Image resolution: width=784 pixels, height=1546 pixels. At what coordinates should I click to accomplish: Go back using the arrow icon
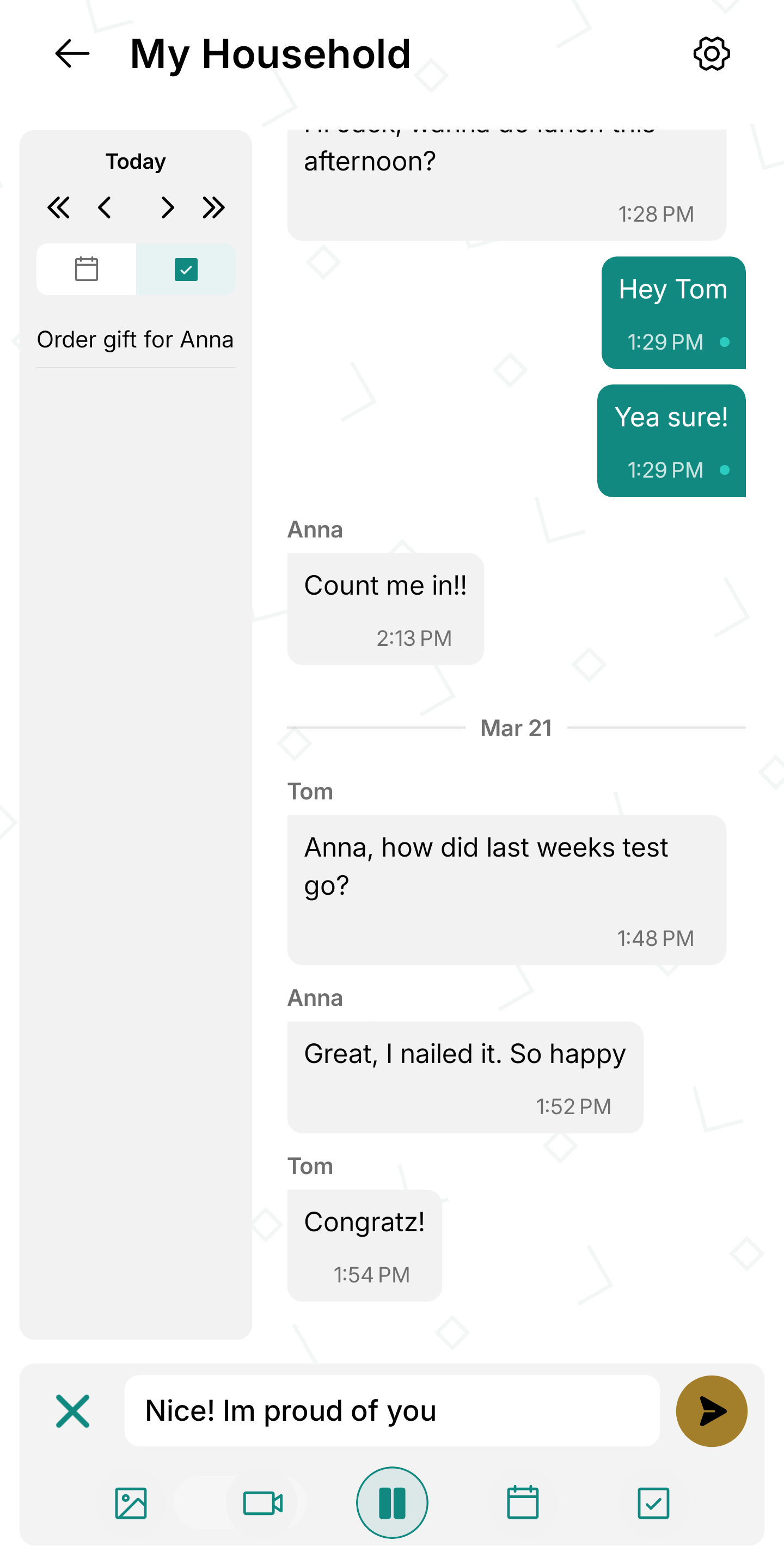[x=72, y=54]
